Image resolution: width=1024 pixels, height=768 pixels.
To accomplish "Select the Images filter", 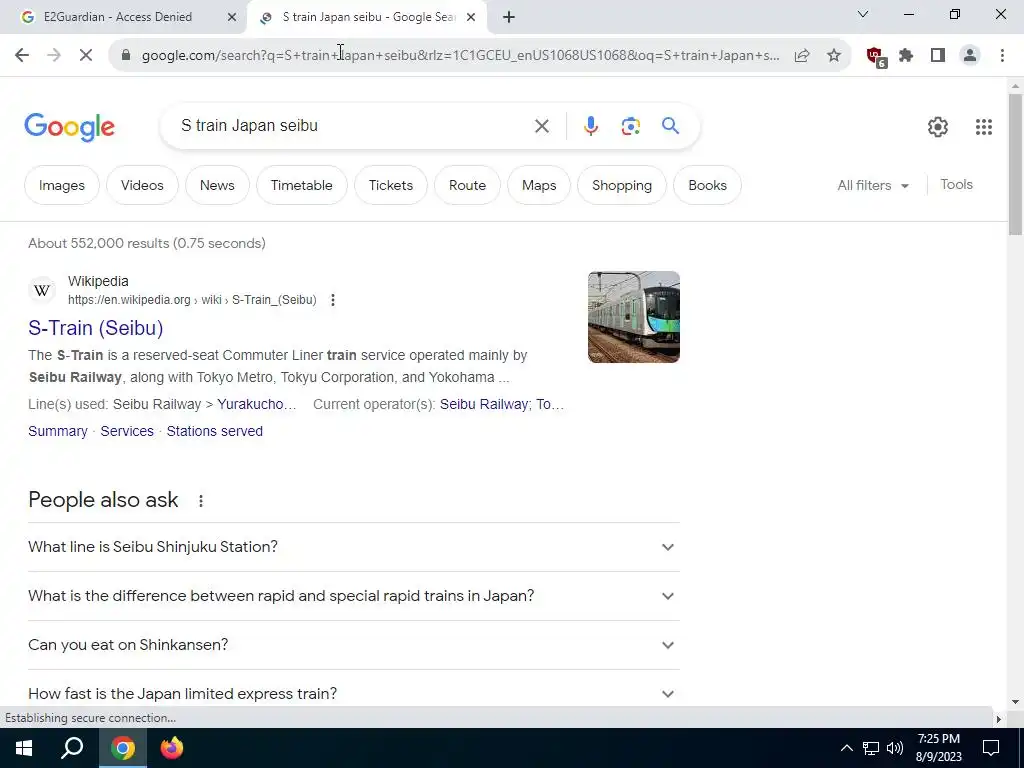I will coord(62,185).
